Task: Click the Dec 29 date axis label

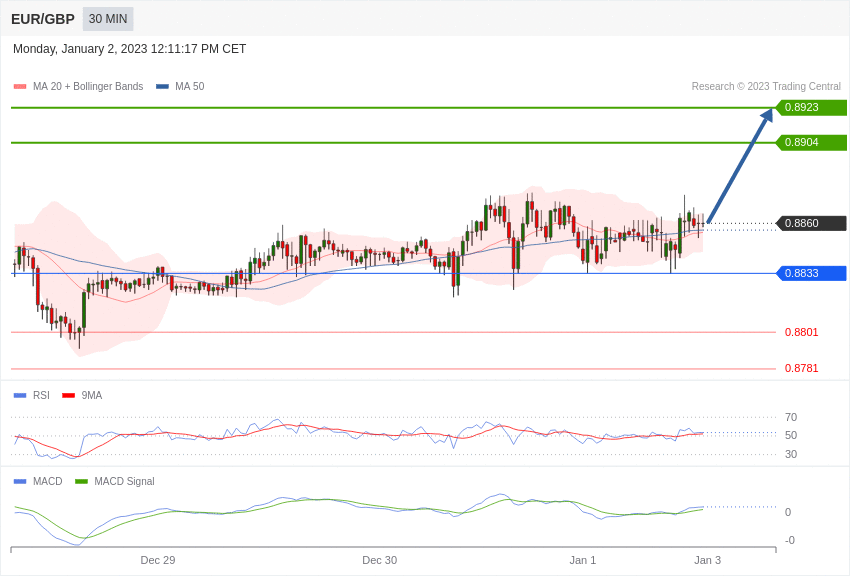Action: tap(158, 560)
